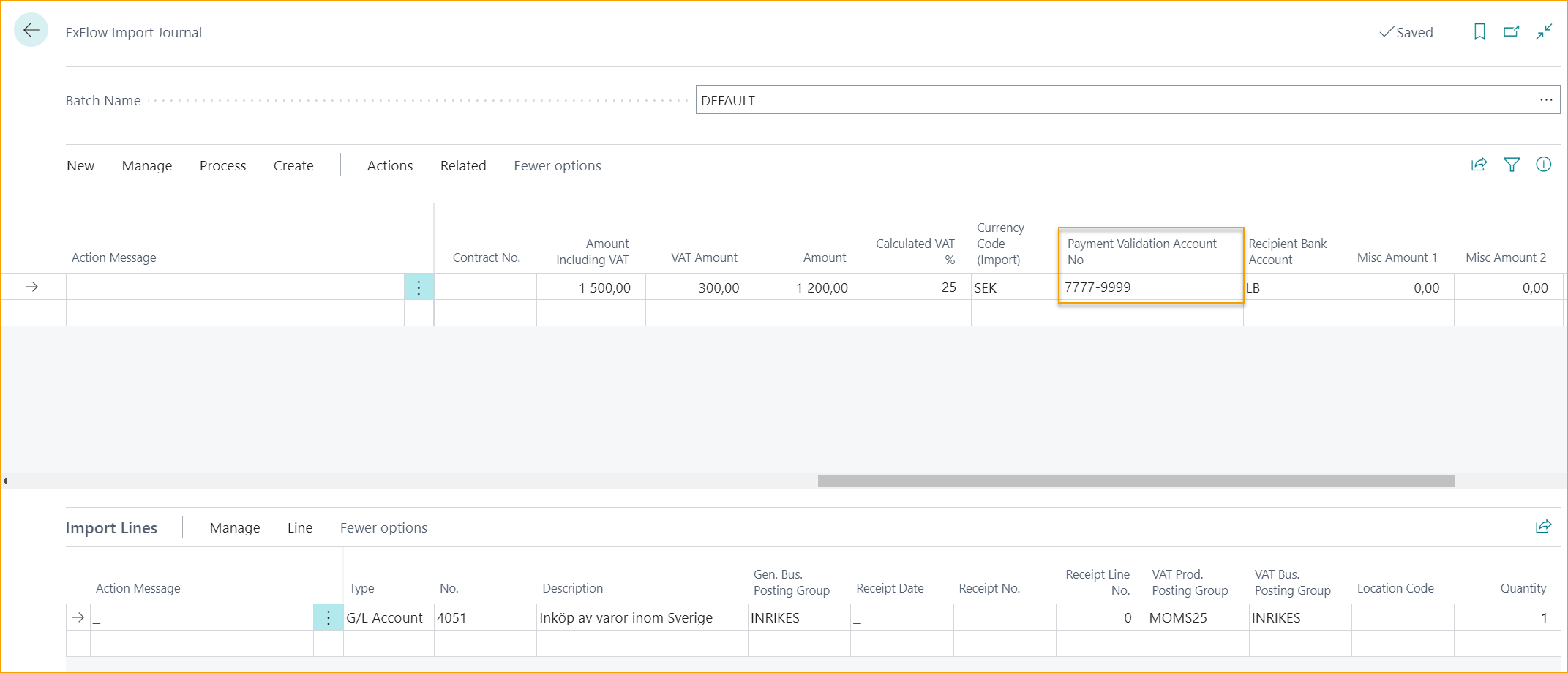Click the horizontal scrollbar below the journal

click(x=1134, y=480)
